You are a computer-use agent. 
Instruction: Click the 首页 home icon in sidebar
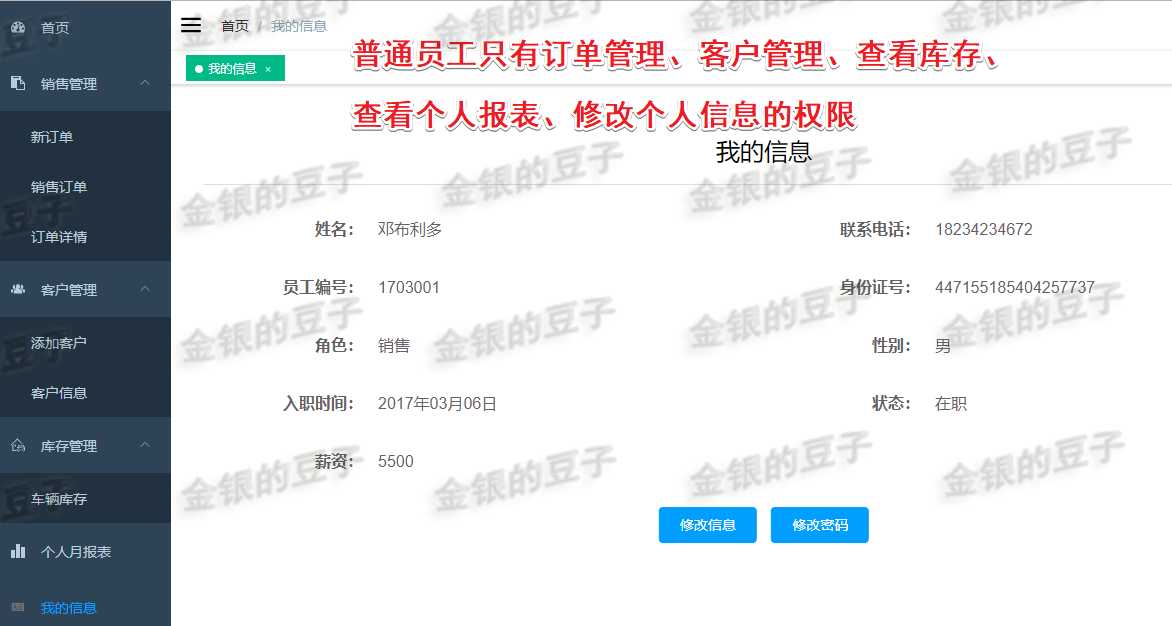20,27
